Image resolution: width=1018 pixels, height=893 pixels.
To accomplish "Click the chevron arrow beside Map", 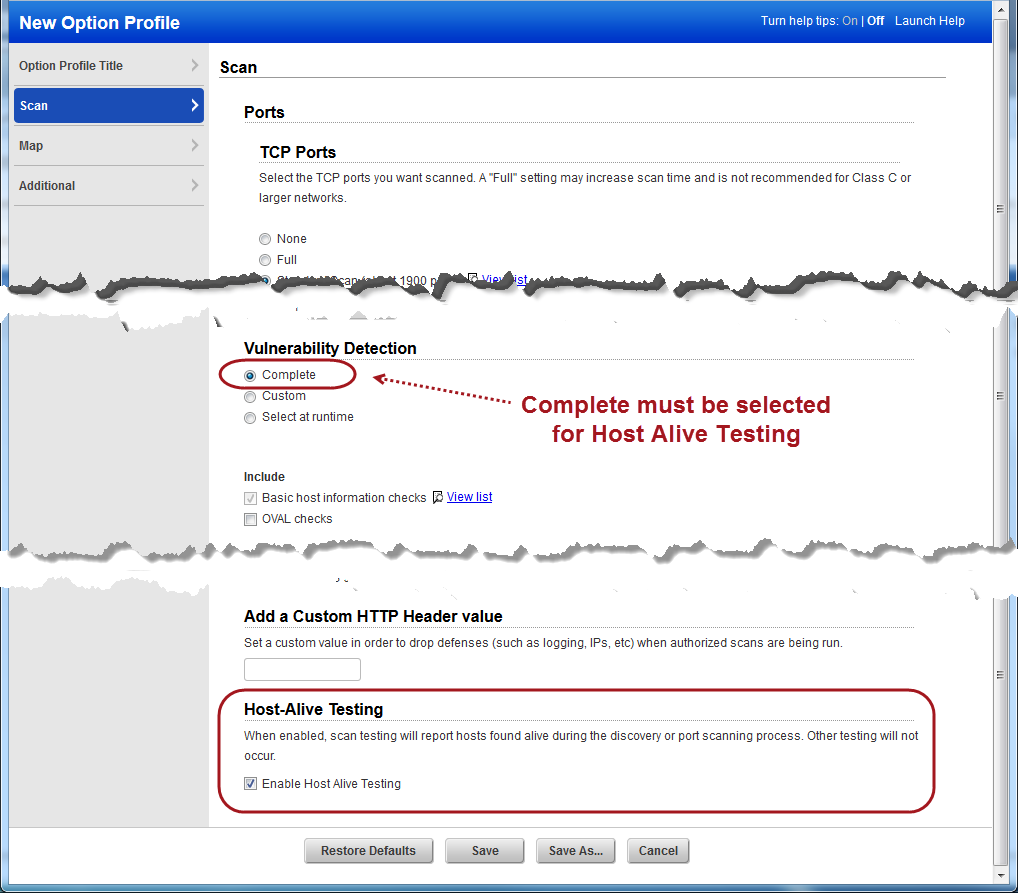I will (196, 145).
